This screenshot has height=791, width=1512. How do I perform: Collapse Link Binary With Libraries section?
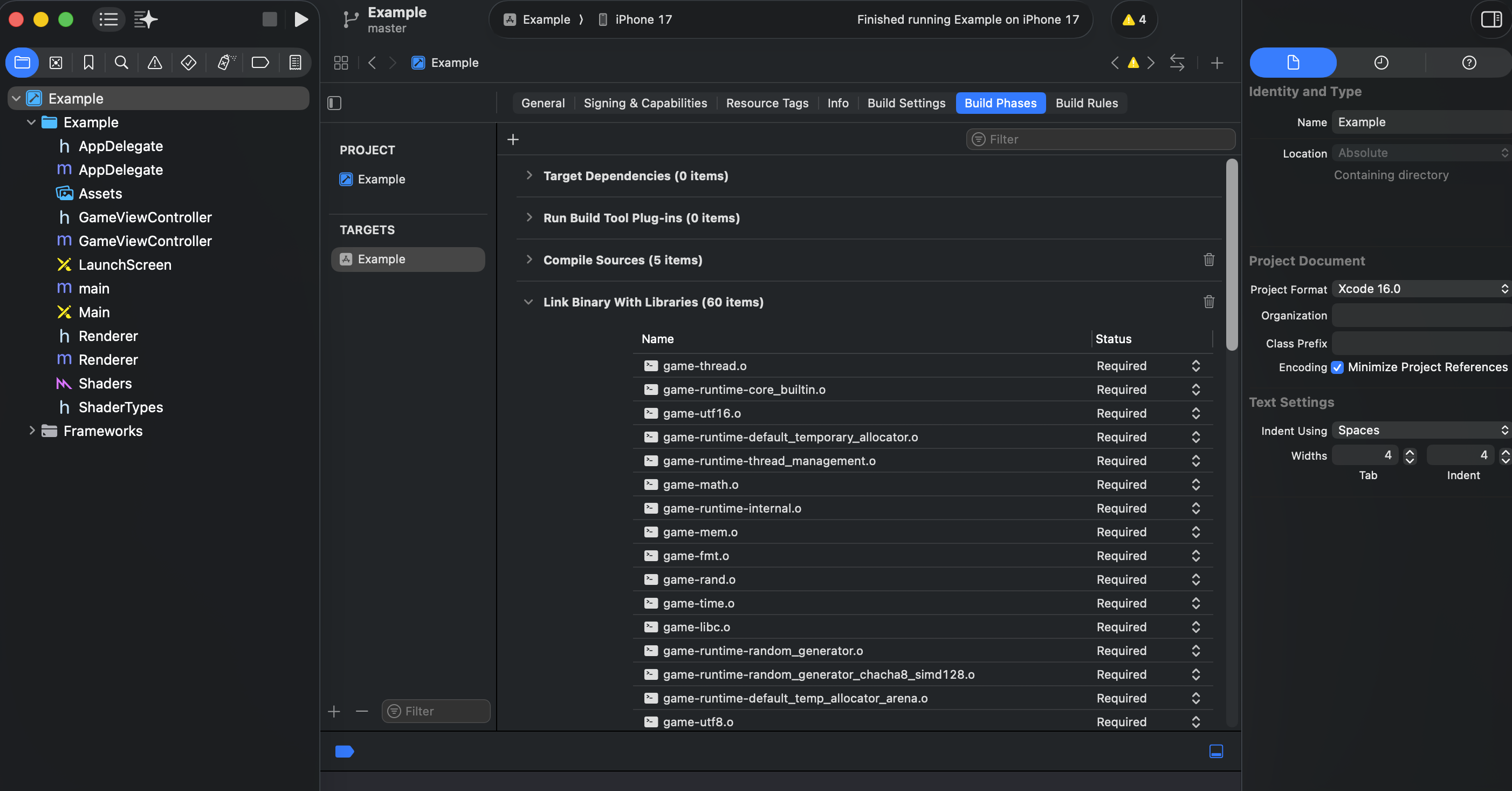pyautogui.click(x=529, y=302)
